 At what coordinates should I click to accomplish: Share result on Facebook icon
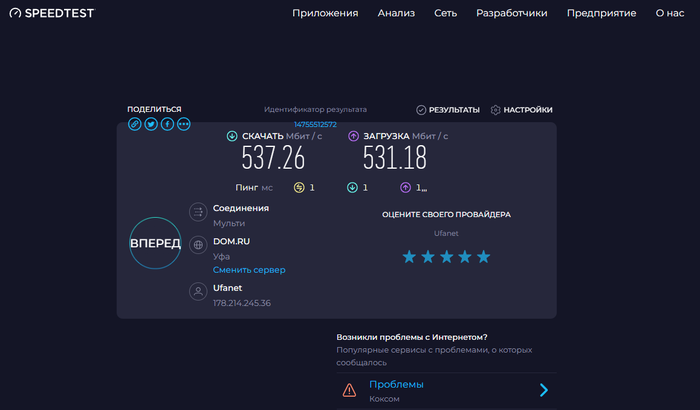(167, 124)
